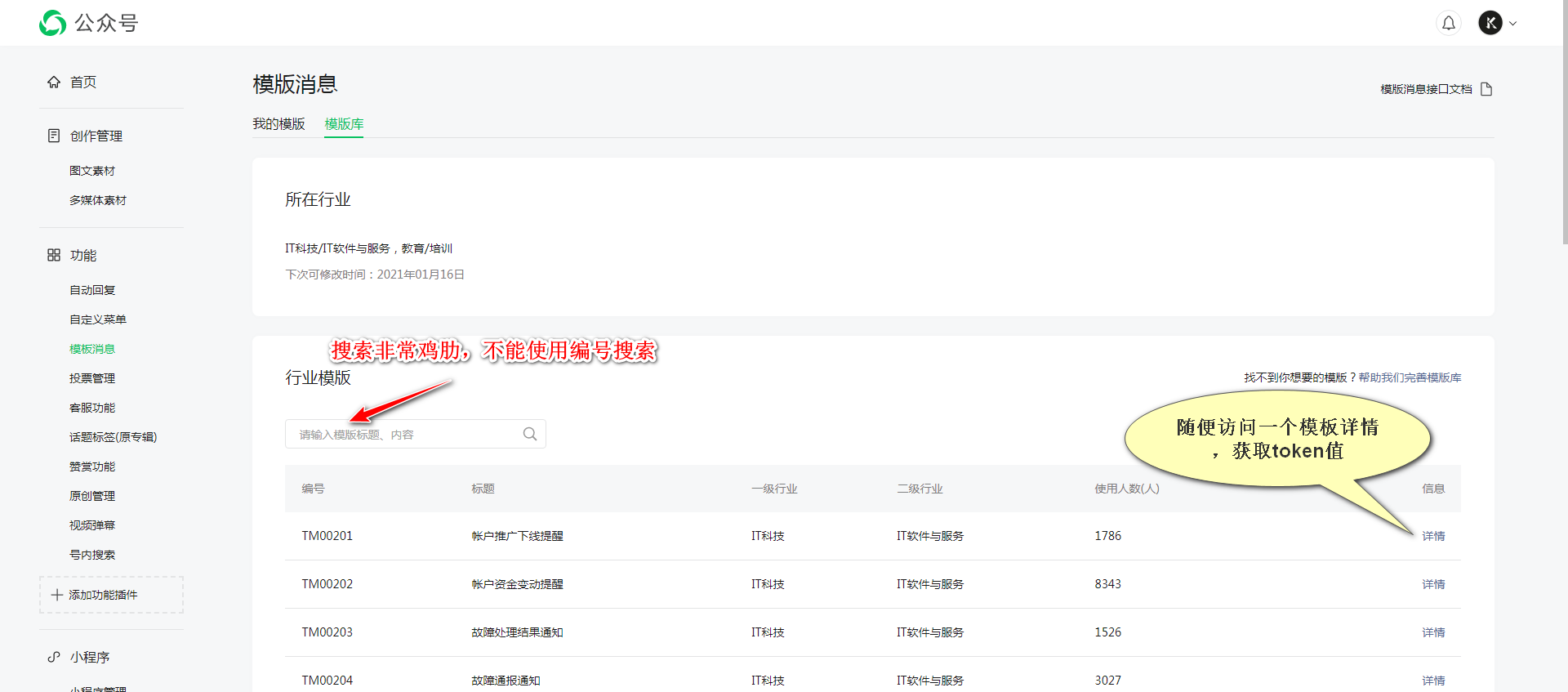Open 详情 for template TM00203
Screen dimensions: 1568x692
tap(1432, 632)
